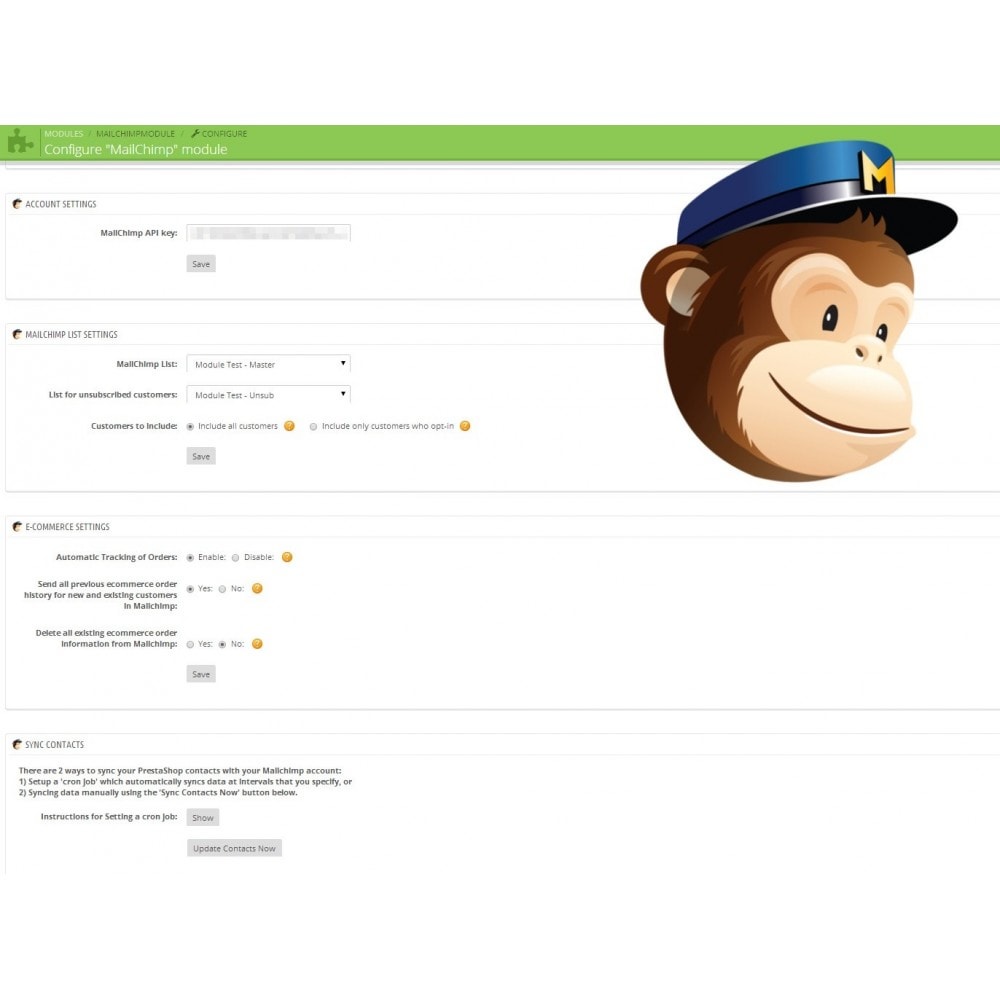Click the E-Commerce Settings section icon

click(x=17, y=527)
